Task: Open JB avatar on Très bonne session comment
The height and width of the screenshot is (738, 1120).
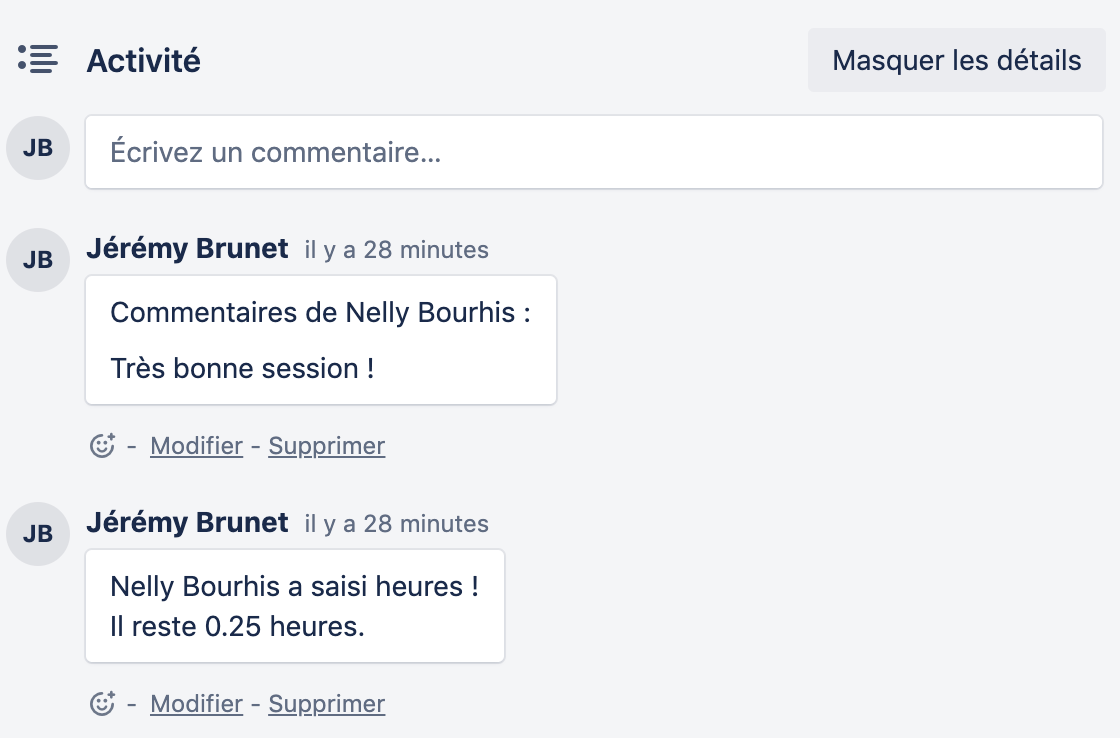Action: point(38,260)
